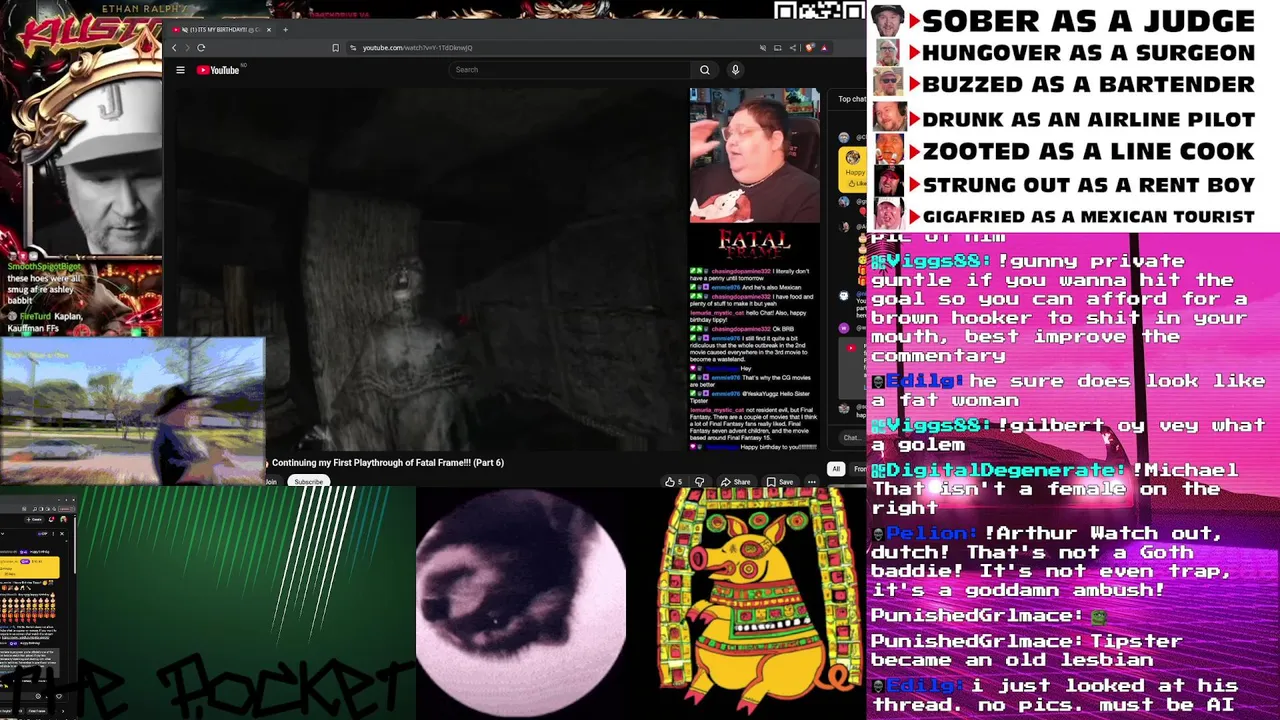Click the HUNGOVER AS A SURGEON label
The image size is (1280, 720).
tap(1088, 53)
